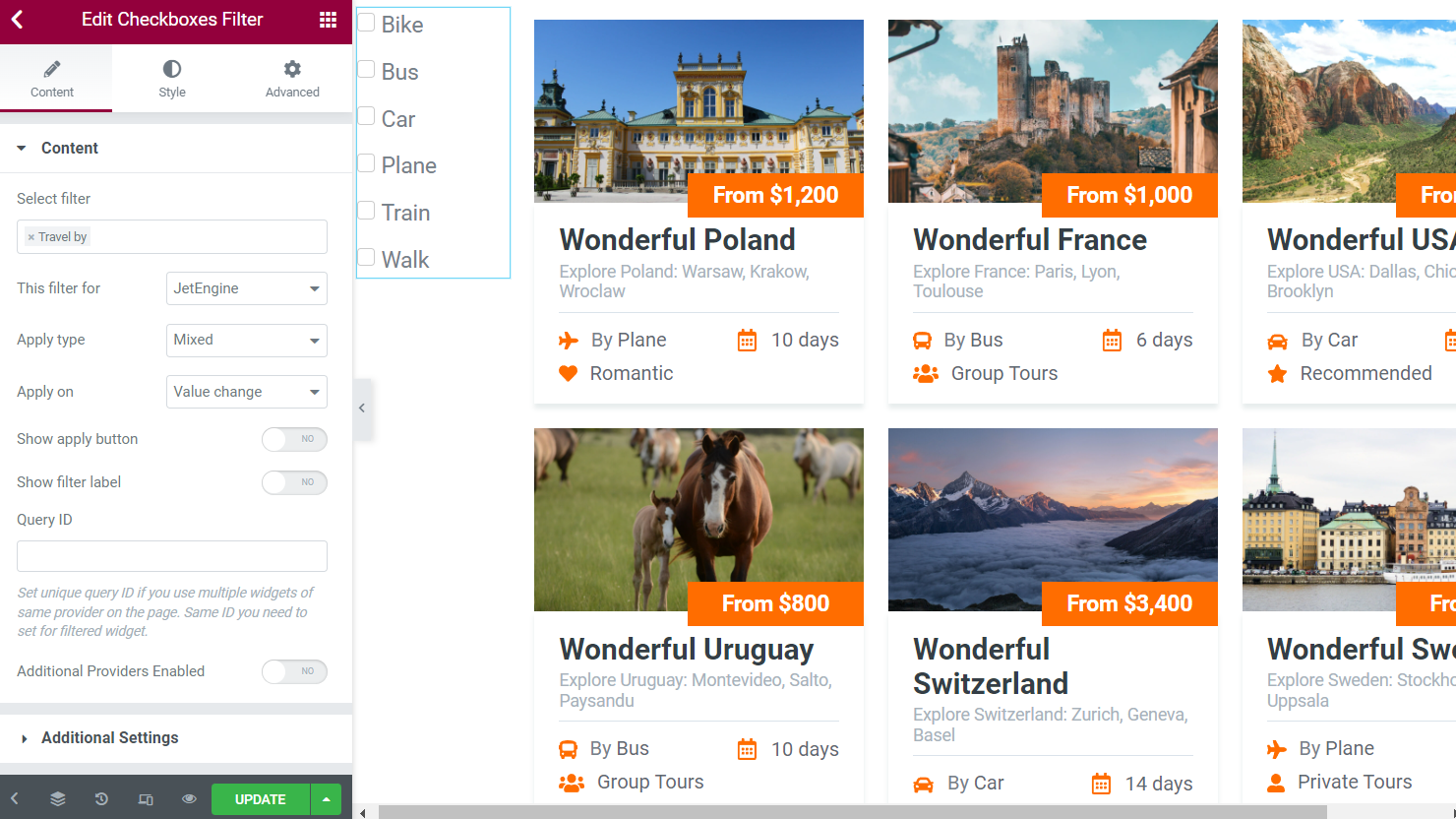Open the Apply type dropdown
This screenshot has height=819, width=1456.
pos(247,340)
